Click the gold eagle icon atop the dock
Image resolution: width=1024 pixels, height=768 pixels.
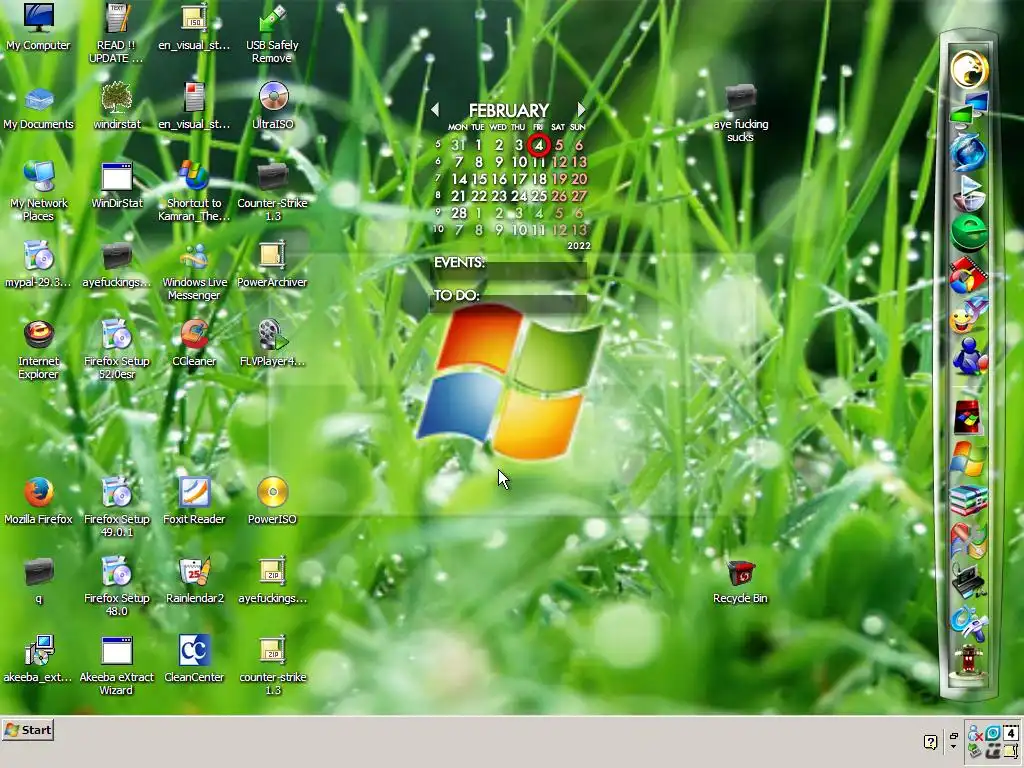(968, 68)
